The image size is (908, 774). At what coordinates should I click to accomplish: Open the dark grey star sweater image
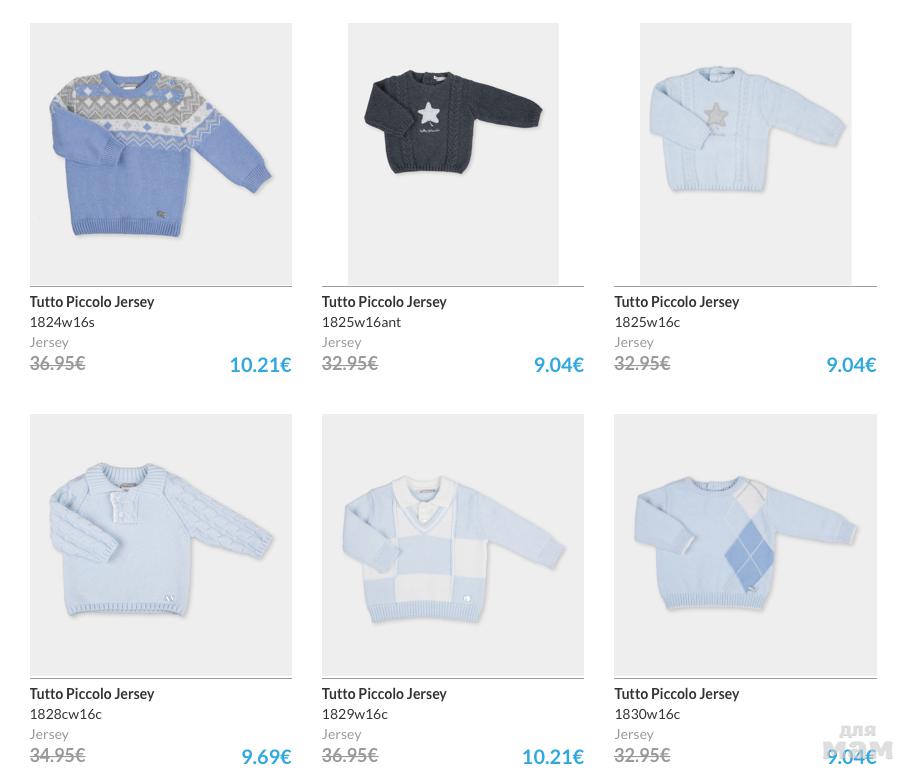tap(452, 154)
